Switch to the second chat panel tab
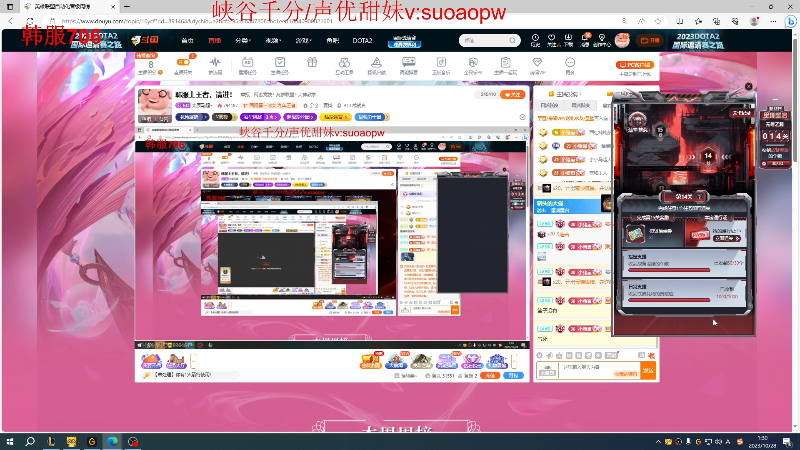This screenshot has height=450, width=800. tap(581, 105)
